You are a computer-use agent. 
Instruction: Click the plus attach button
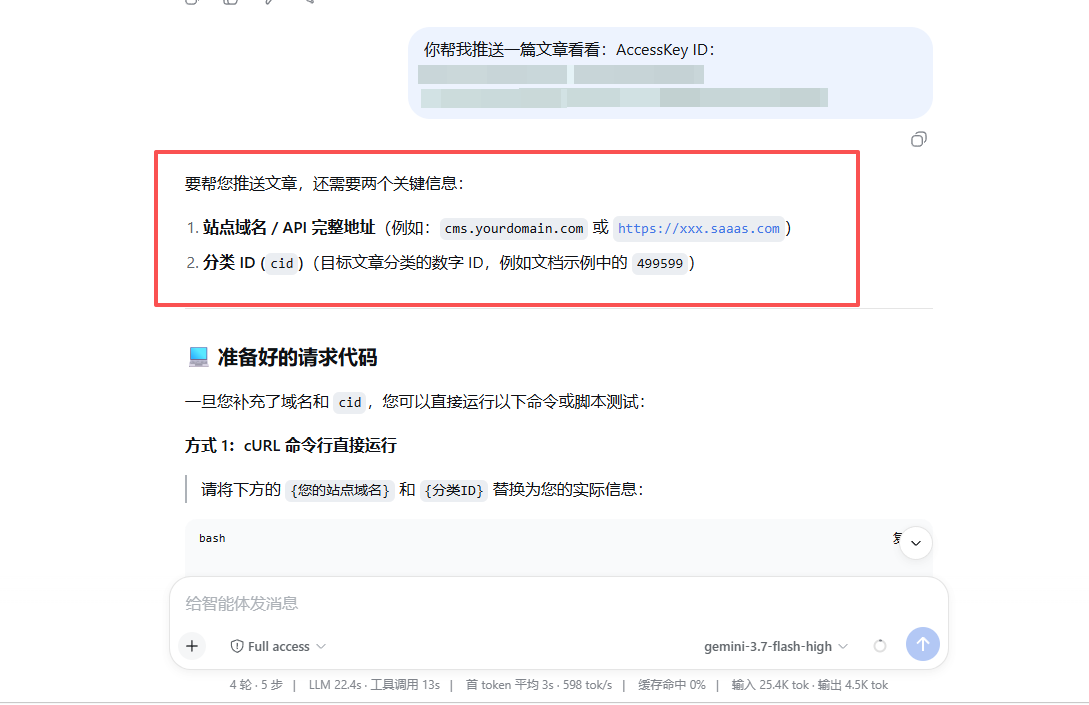coord(192,646)
